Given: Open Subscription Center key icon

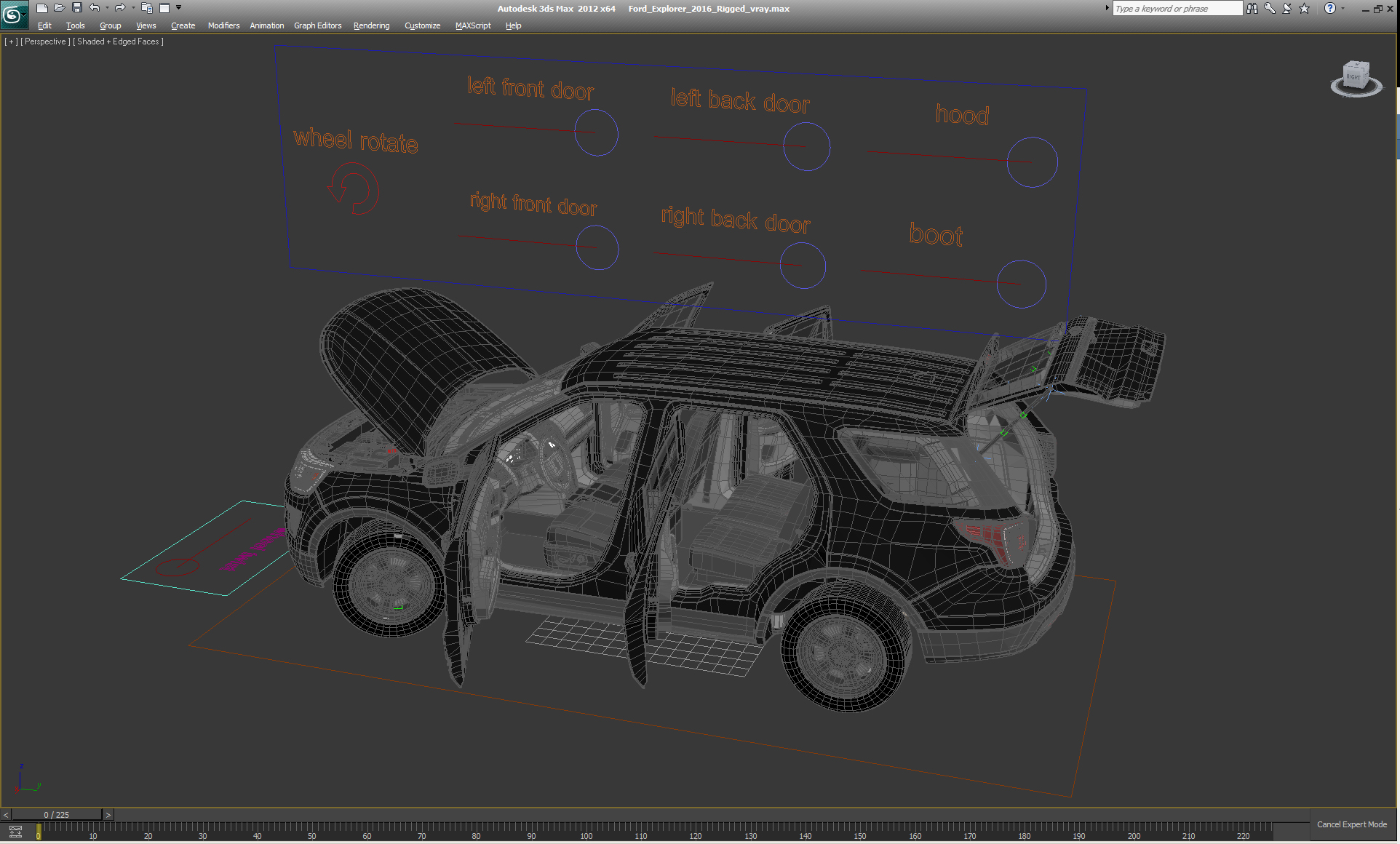Looking at the screenshot, I should tap(1270, 8).
